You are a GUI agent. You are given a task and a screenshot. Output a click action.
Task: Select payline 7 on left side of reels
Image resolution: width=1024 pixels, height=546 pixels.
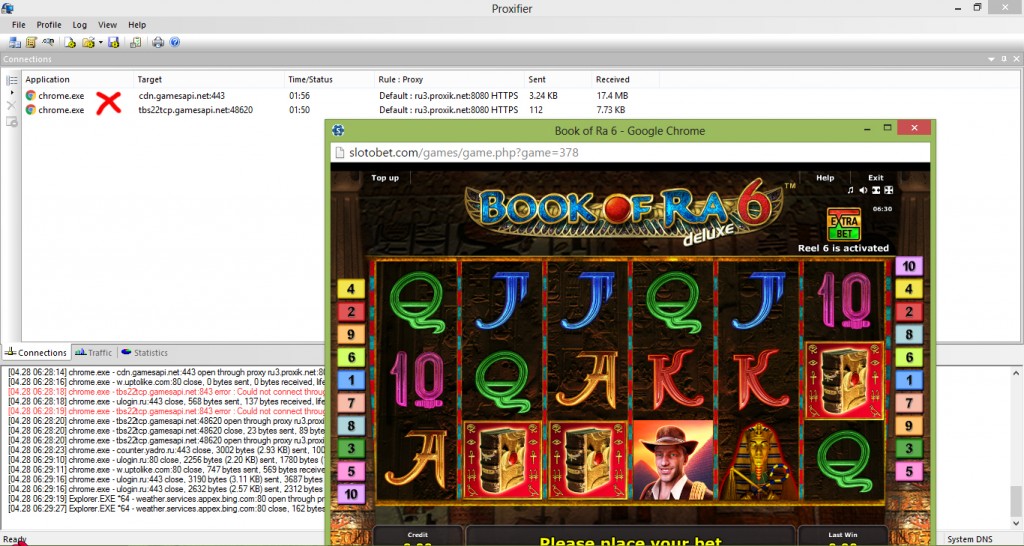click(x=351, y=403)
